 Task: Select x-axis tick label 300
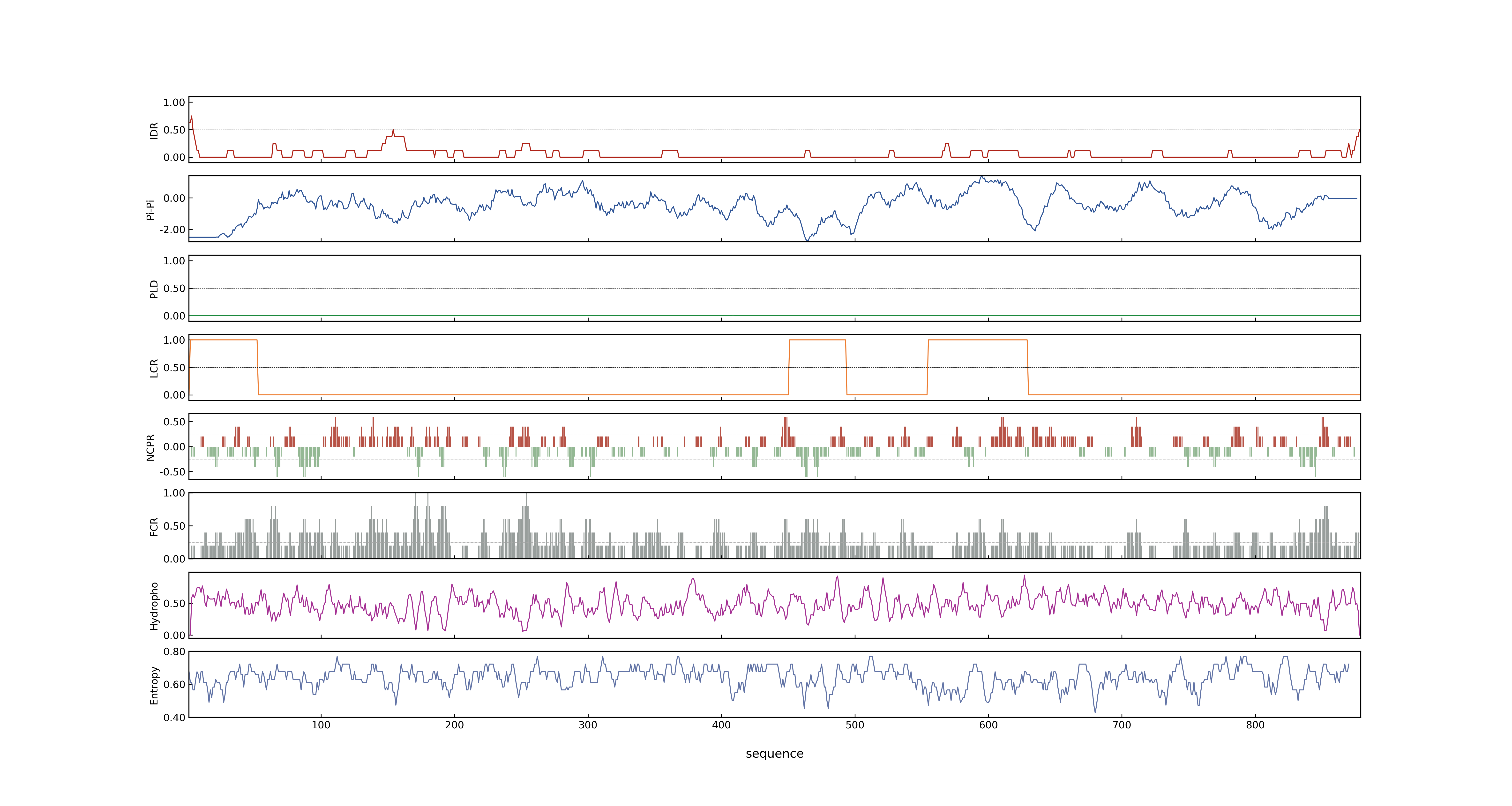pyautogui.click(x=588, y=725)
